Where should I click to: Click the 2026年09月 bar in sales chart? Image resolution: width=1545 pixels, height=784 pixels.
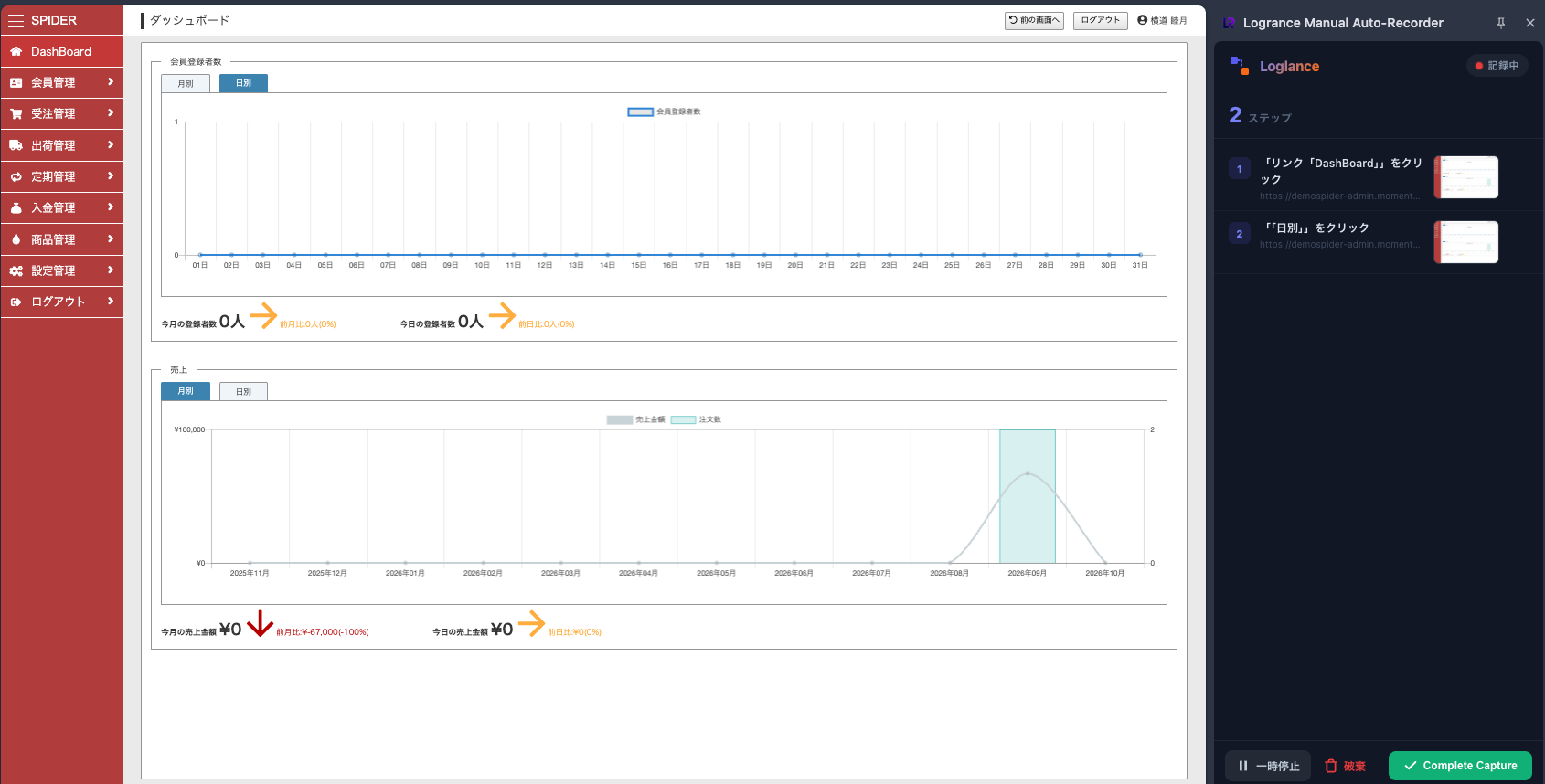pos(1028,496)
